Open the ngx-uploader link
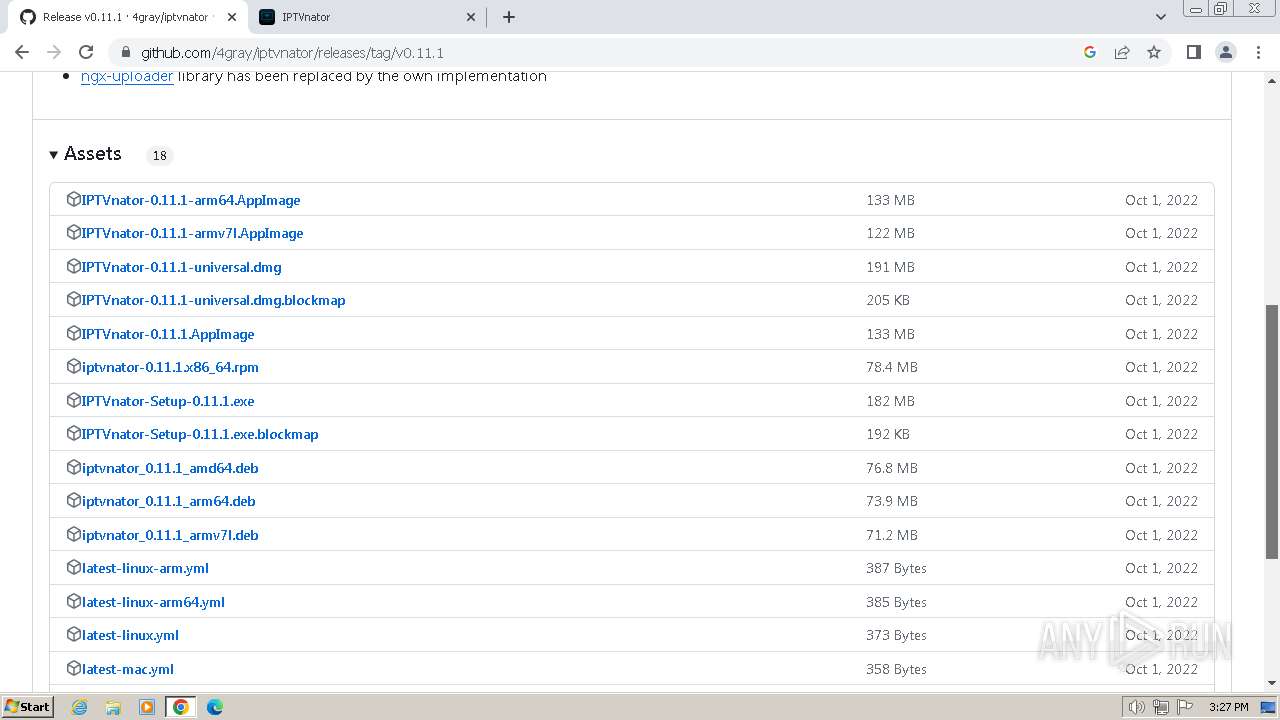This screenshot has height=720, width=1280. click(x=127, y=76)
